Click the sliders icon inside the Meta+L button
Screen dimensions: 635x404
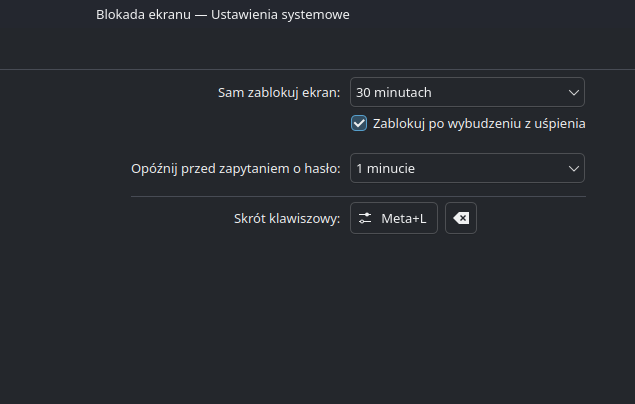pyautogui.click(x=365, y=218)
